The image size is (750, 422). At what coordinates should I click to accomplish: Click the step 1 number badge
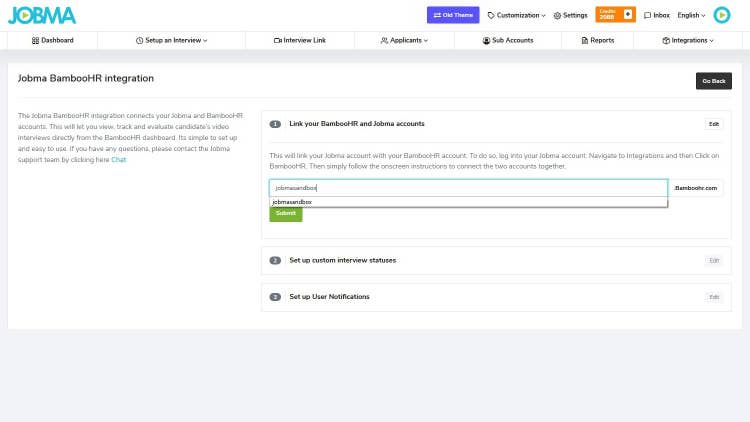pos(275,124)
